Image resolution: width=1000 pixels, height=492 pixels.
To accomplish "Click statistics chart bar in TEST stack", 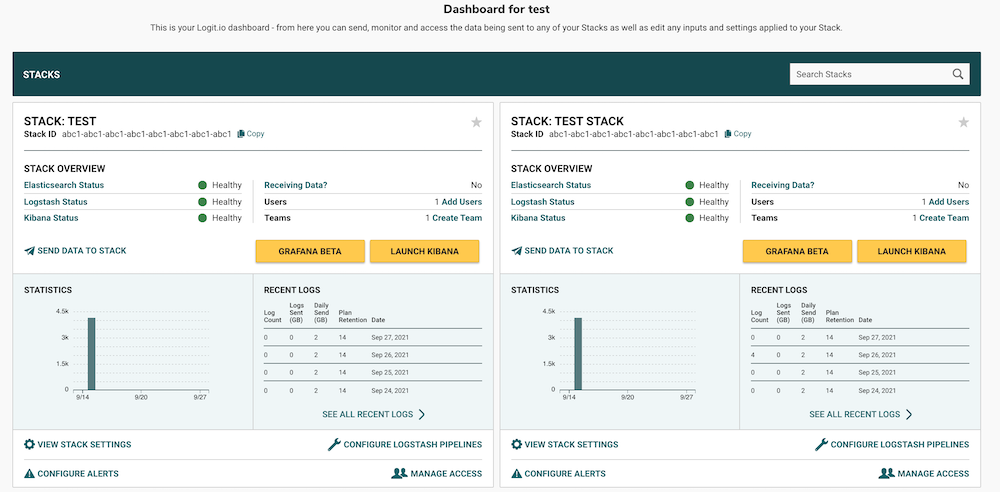I will [91, 354].
